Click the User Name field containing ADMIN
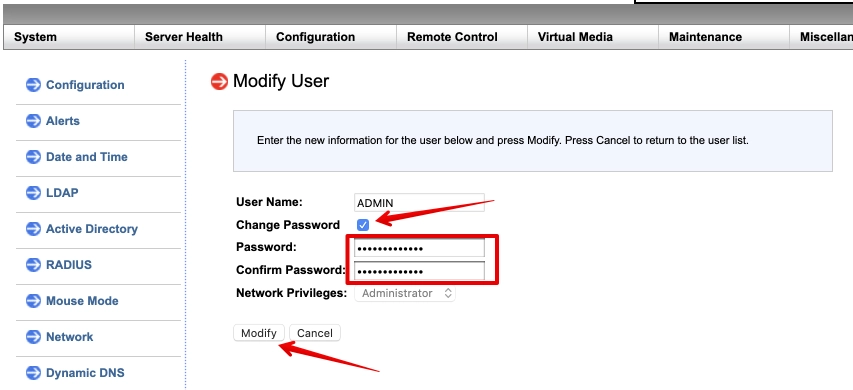Screen dimensions: 853x390 coord(419,202)
